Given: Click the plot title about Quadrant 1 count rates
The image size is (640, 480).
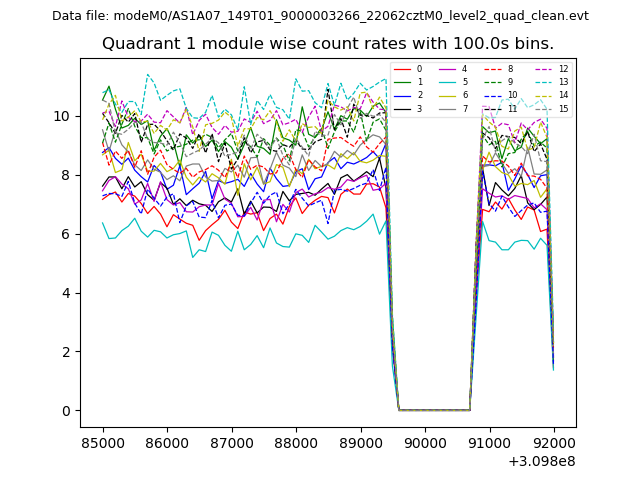Looking at the screenshot, I should [x=327, y=44].
